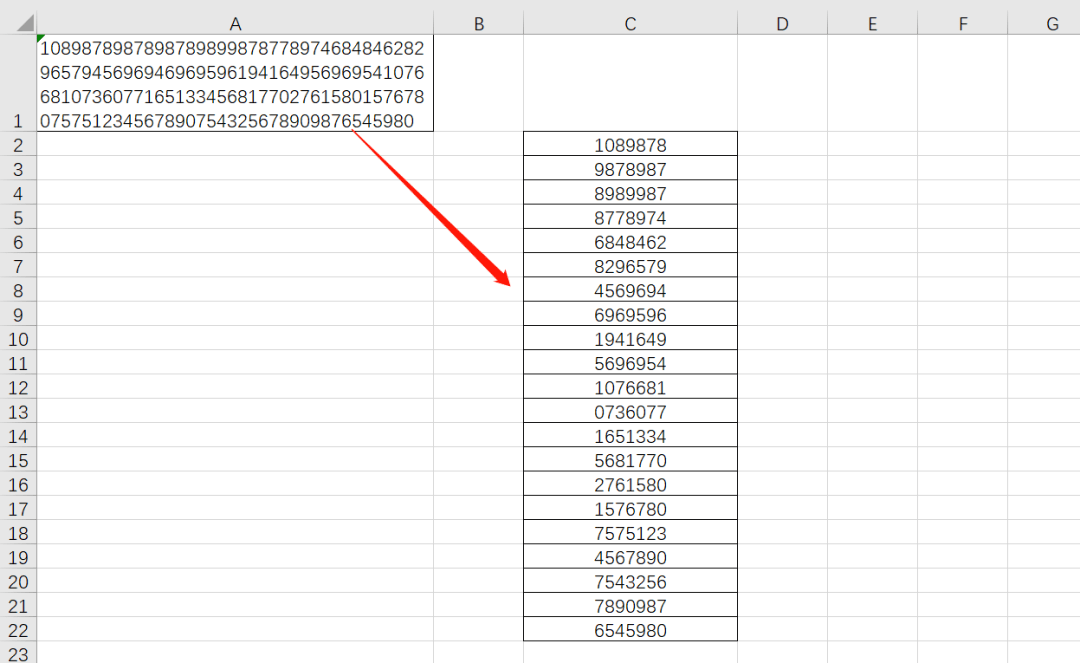Screen dimensions: 1080x663
Task: Click cell A1 containing the long digit string
Action: tap(235, 84)
